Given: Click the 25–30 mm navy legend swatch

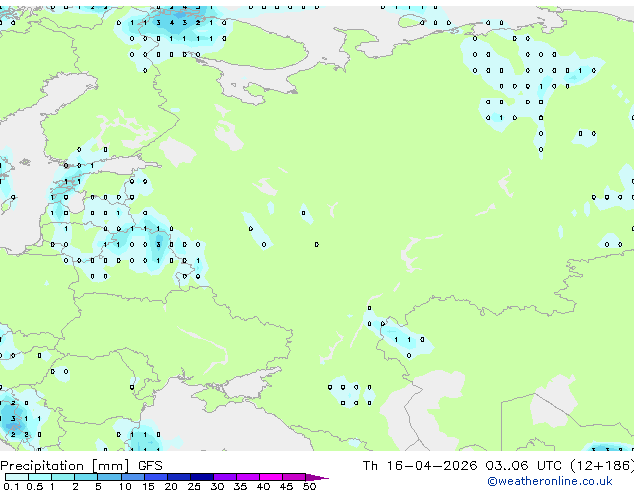Looking at the screenshot, I should click(x=202, y=477).
